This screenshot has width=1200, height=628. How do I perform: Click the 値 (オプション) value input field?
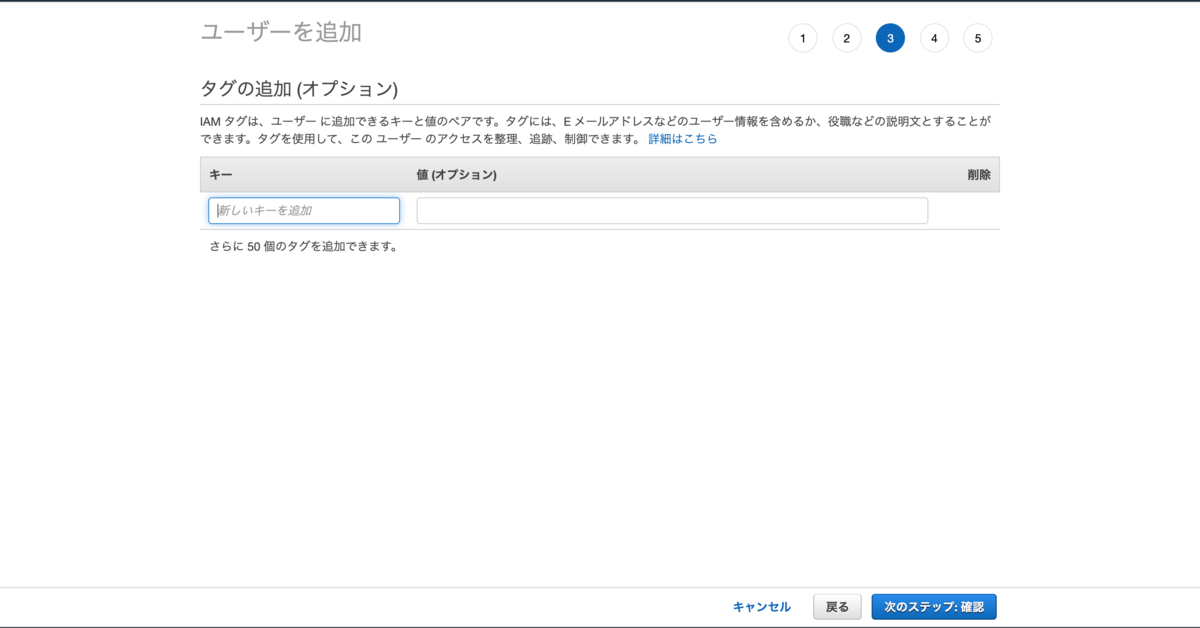[x=672, y=210]
